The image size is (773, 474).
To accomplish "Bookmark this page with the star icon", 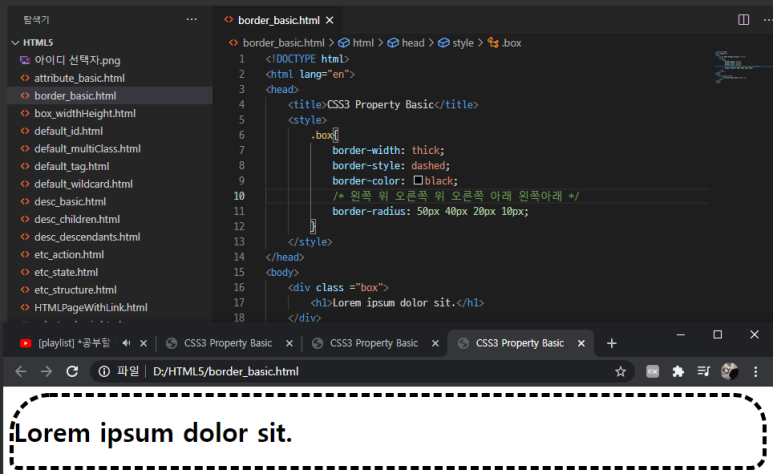I will click(x=620, y=371).
